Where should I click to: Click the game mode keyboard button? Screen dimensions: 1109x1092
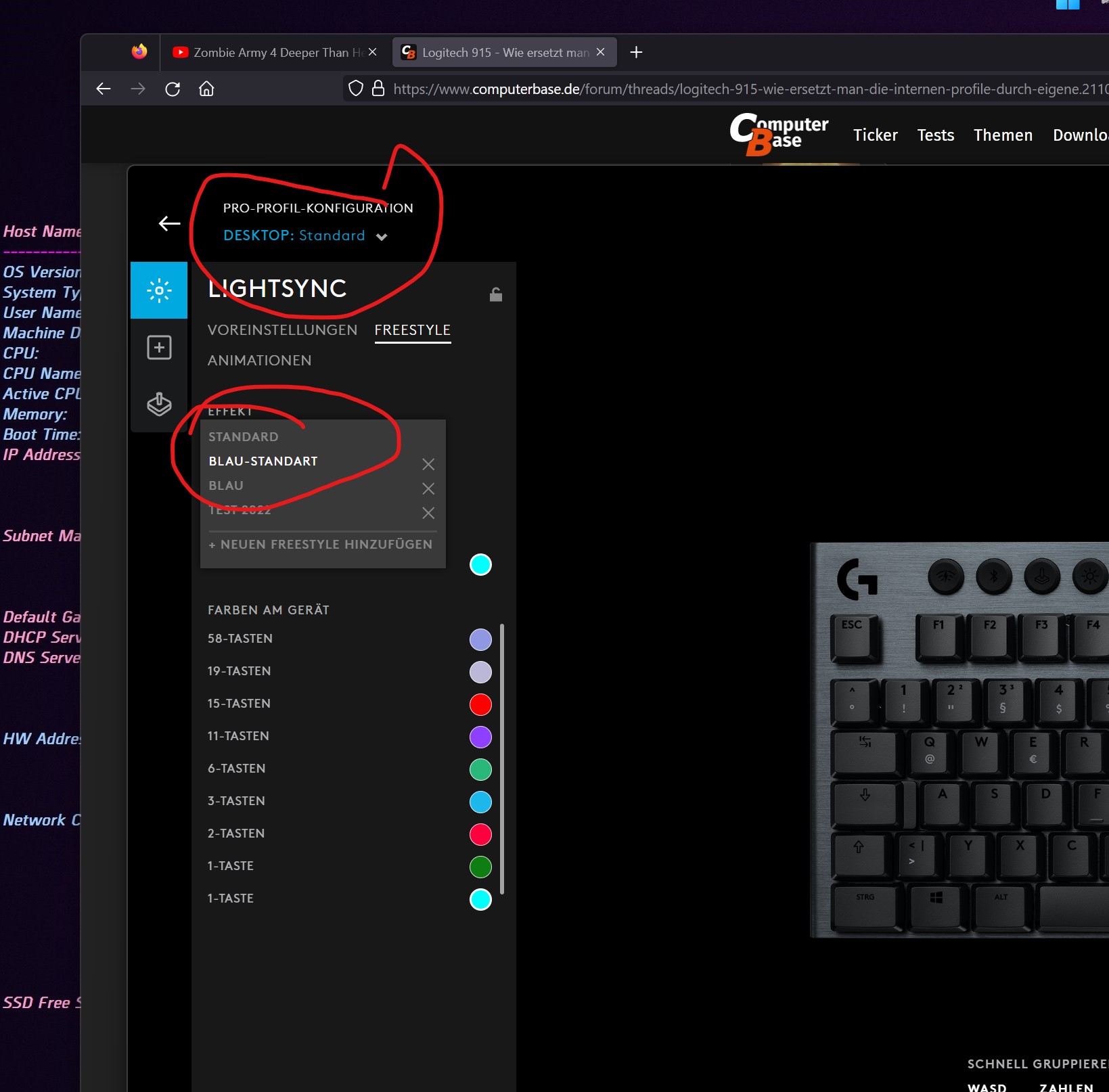[x=1042, y=576]
